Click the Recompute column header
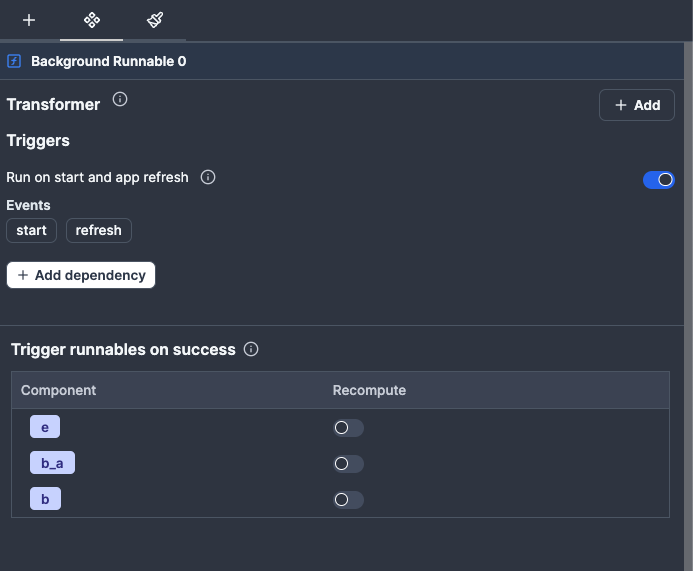693x571 pixels. (369, 390)
